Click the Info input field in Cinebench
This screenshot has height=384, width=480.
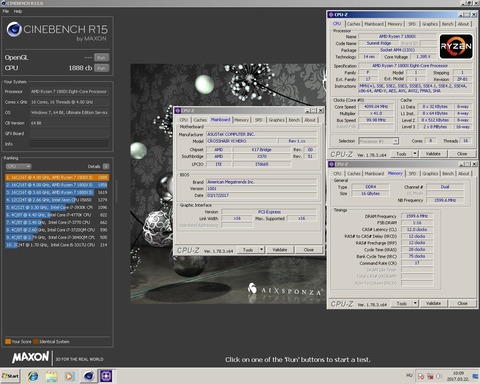[69, 144]
